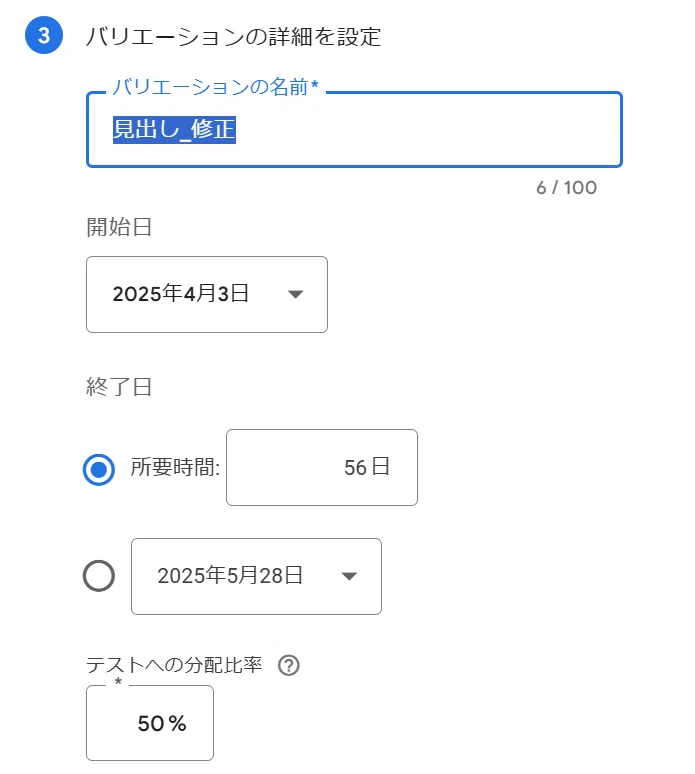Click the 開始日 section label

tap(119, 227)
